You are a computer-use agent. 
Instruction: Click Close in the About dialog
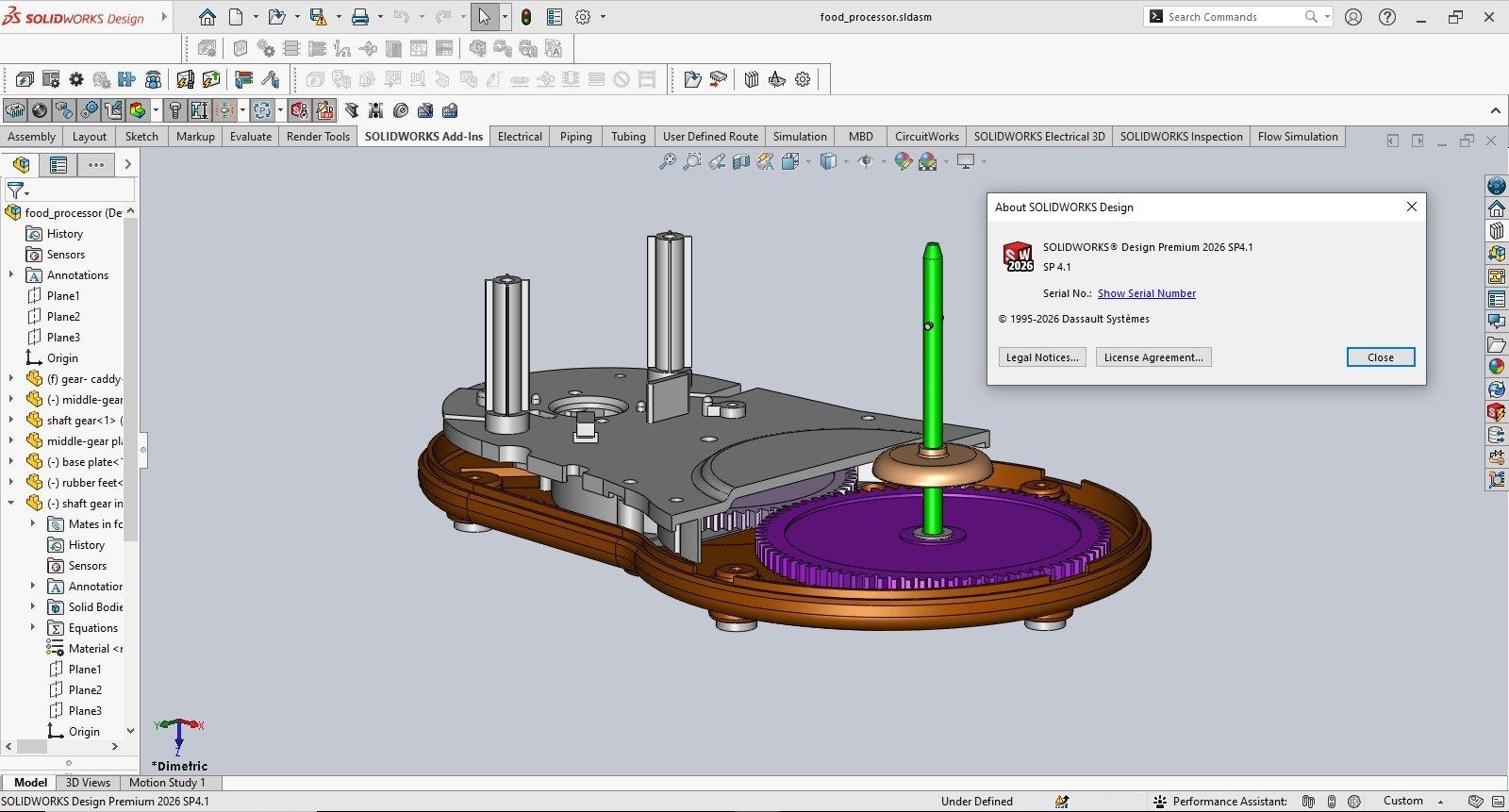tap(1381, 357)
